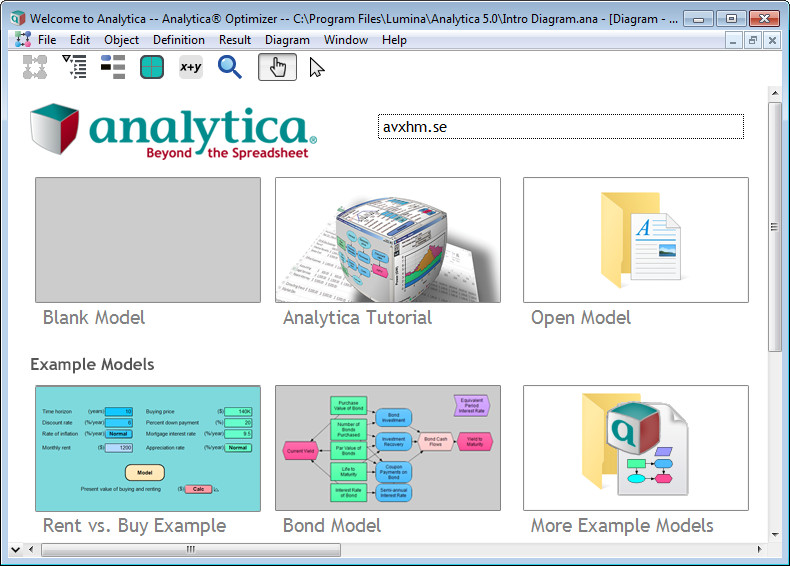Show the Result table icon

(x=152, y=67)
